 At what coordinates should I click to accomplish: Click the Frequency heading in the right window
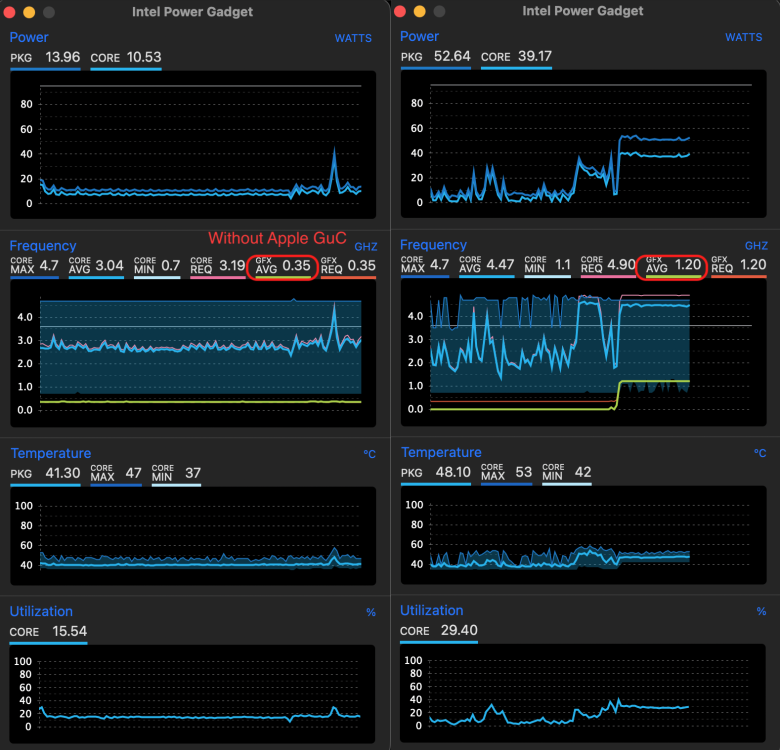(434, 245)
